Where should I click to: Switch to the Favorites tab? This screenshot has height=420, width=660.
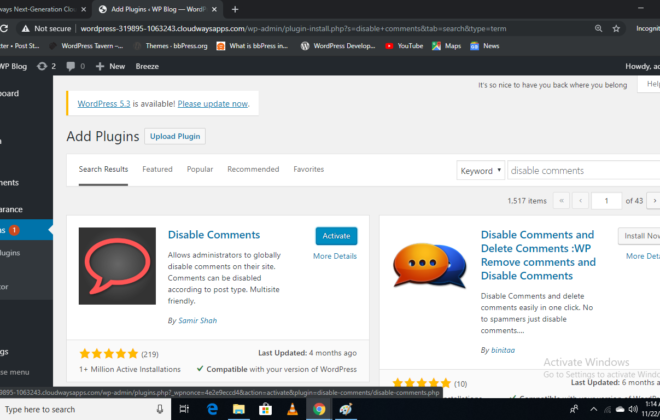309,169
